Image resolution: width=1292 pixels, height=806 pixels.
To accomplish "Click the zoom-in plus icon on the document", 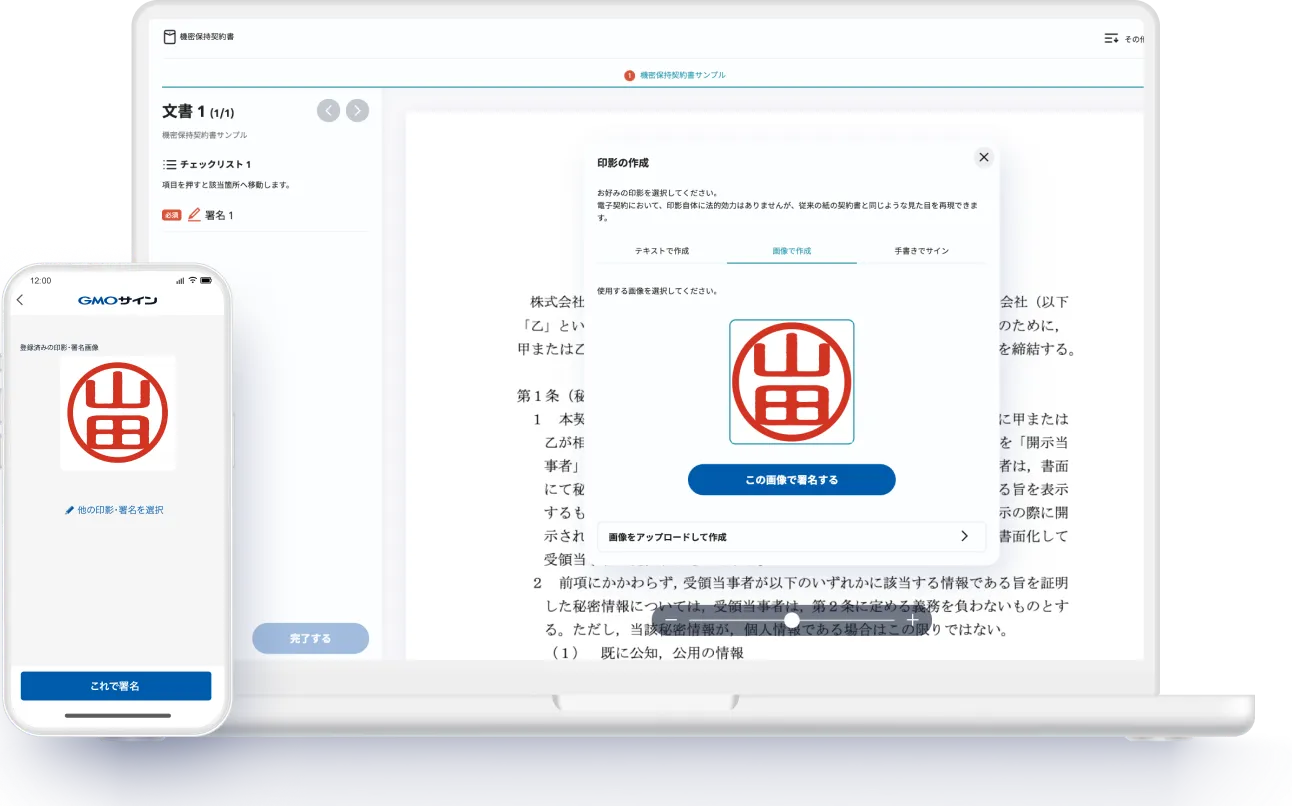I will (x=912, y=620).
